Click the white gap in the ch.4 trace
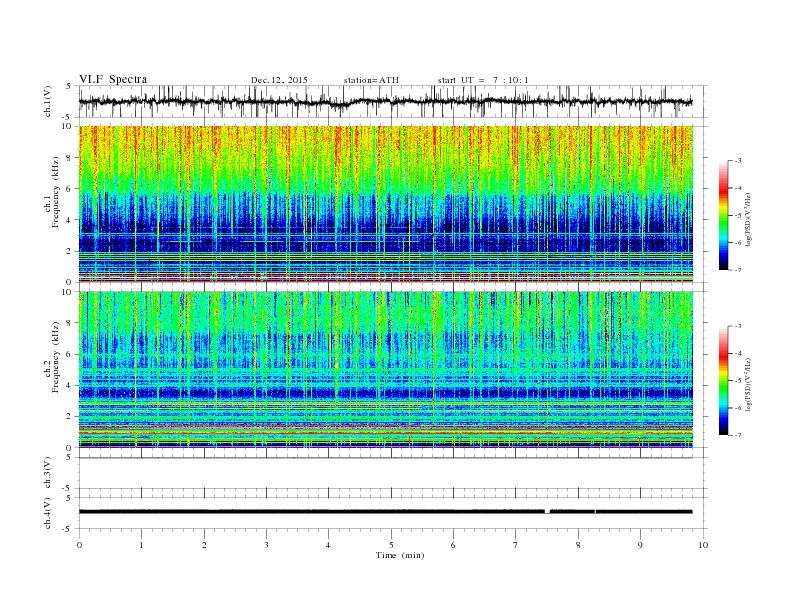 pos(548,512)
